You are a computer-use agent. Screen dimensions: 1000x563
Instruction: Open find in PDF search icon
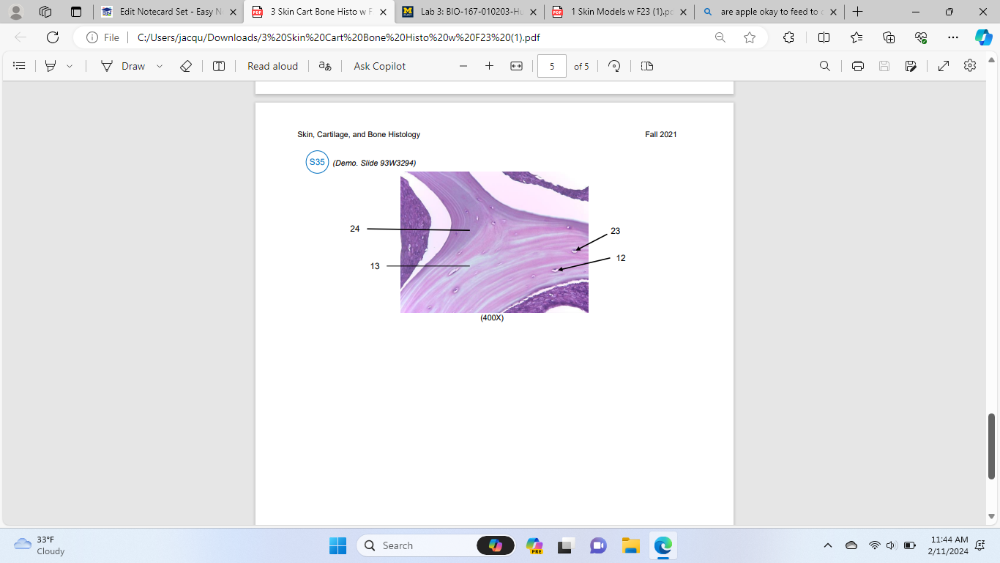[824, 66]
